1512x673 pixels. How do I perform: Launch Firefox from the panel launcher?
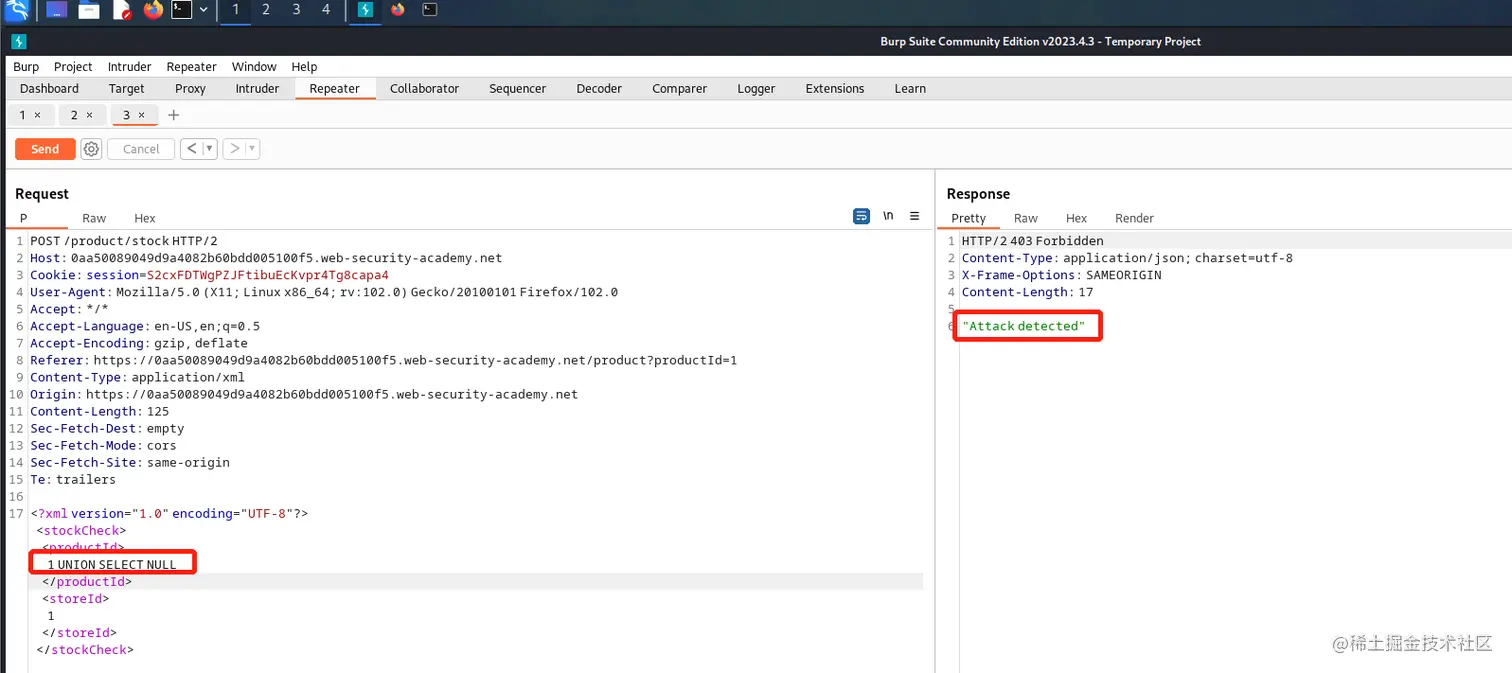pos(152,10)
